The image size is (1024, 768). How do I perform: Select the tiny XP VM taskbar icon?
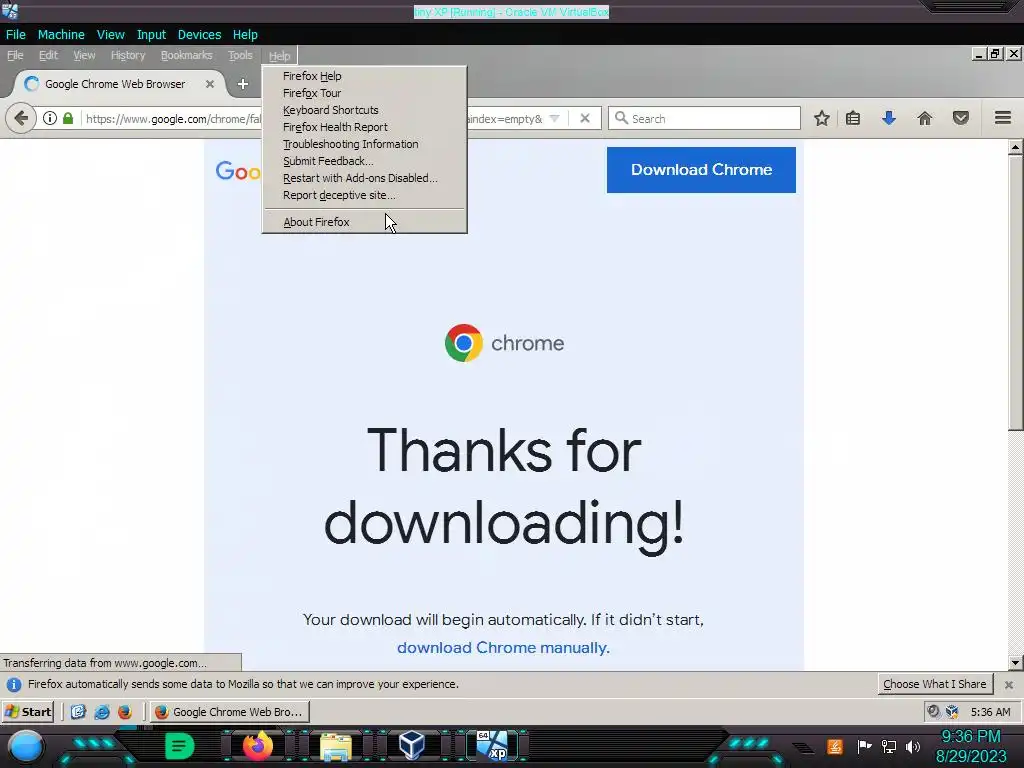point(492,745)
